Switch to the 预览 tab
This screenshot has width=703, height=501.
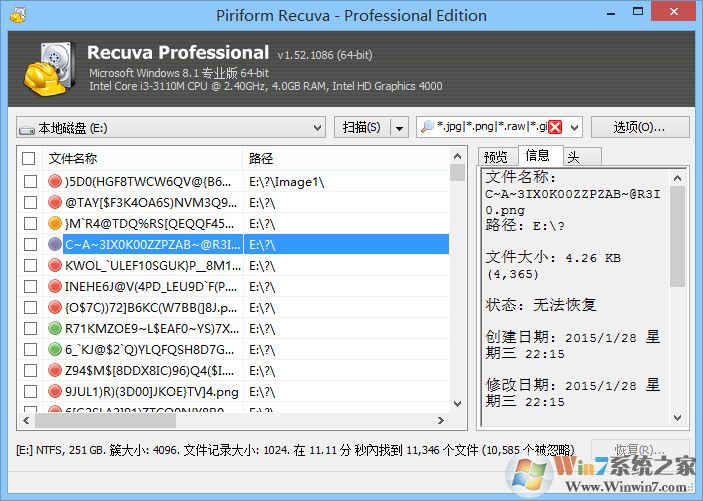click(x=495, y=156)
